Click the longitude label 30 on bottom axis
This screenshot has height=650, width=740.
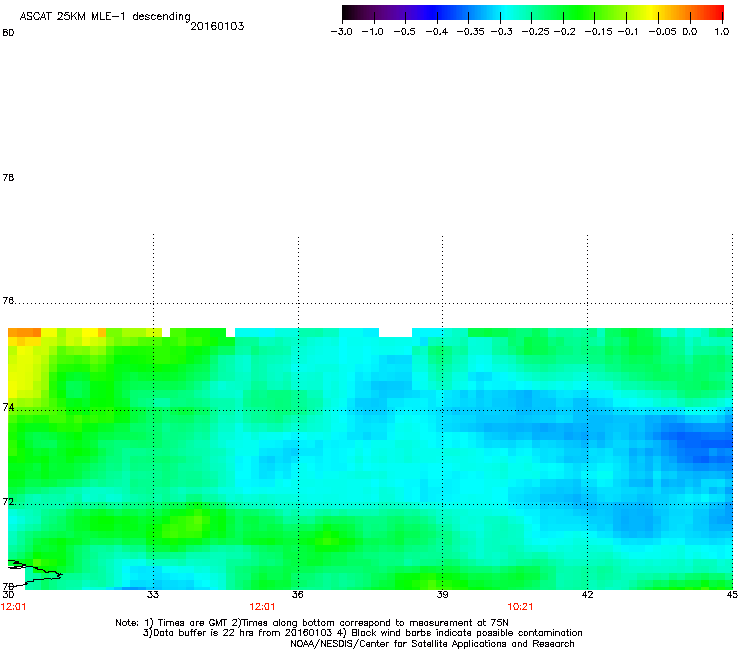pos(8,595)
